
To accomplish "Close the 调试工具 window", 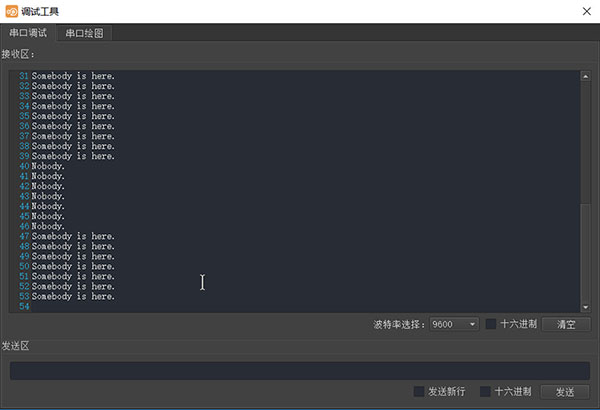I will [587, 11].
